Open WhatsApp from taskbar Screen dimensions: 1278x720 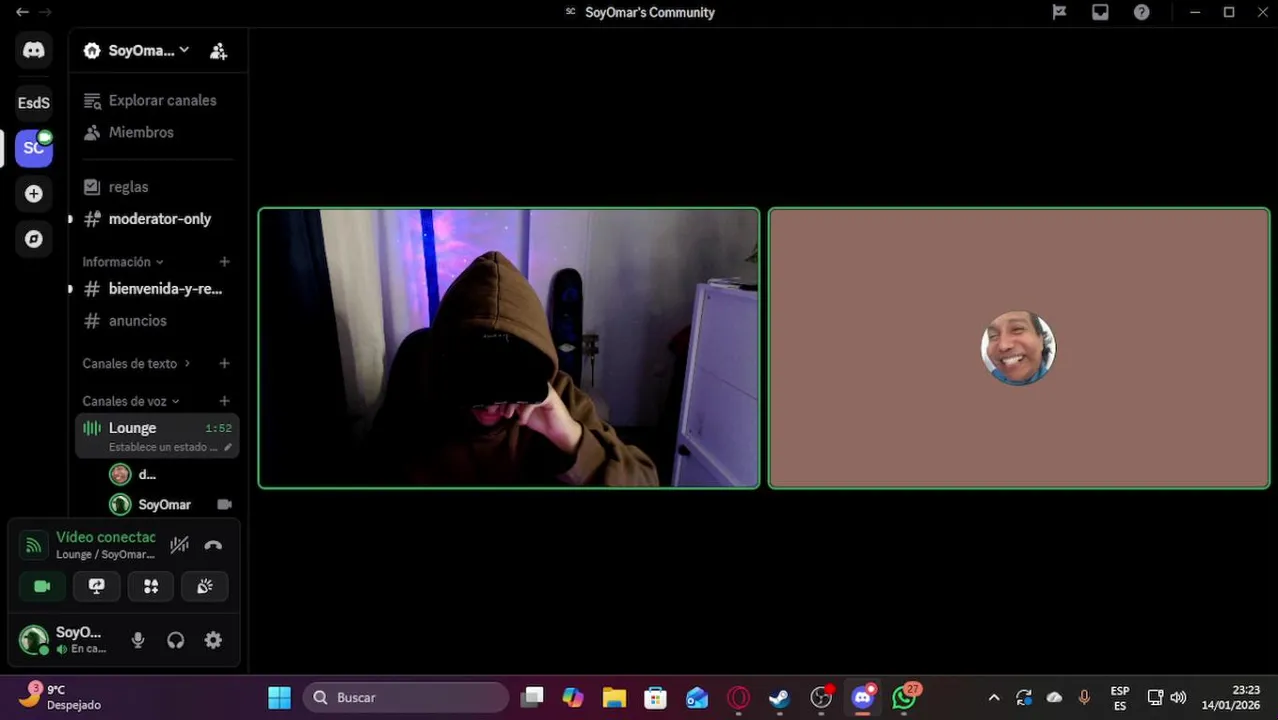coord(905,697)
